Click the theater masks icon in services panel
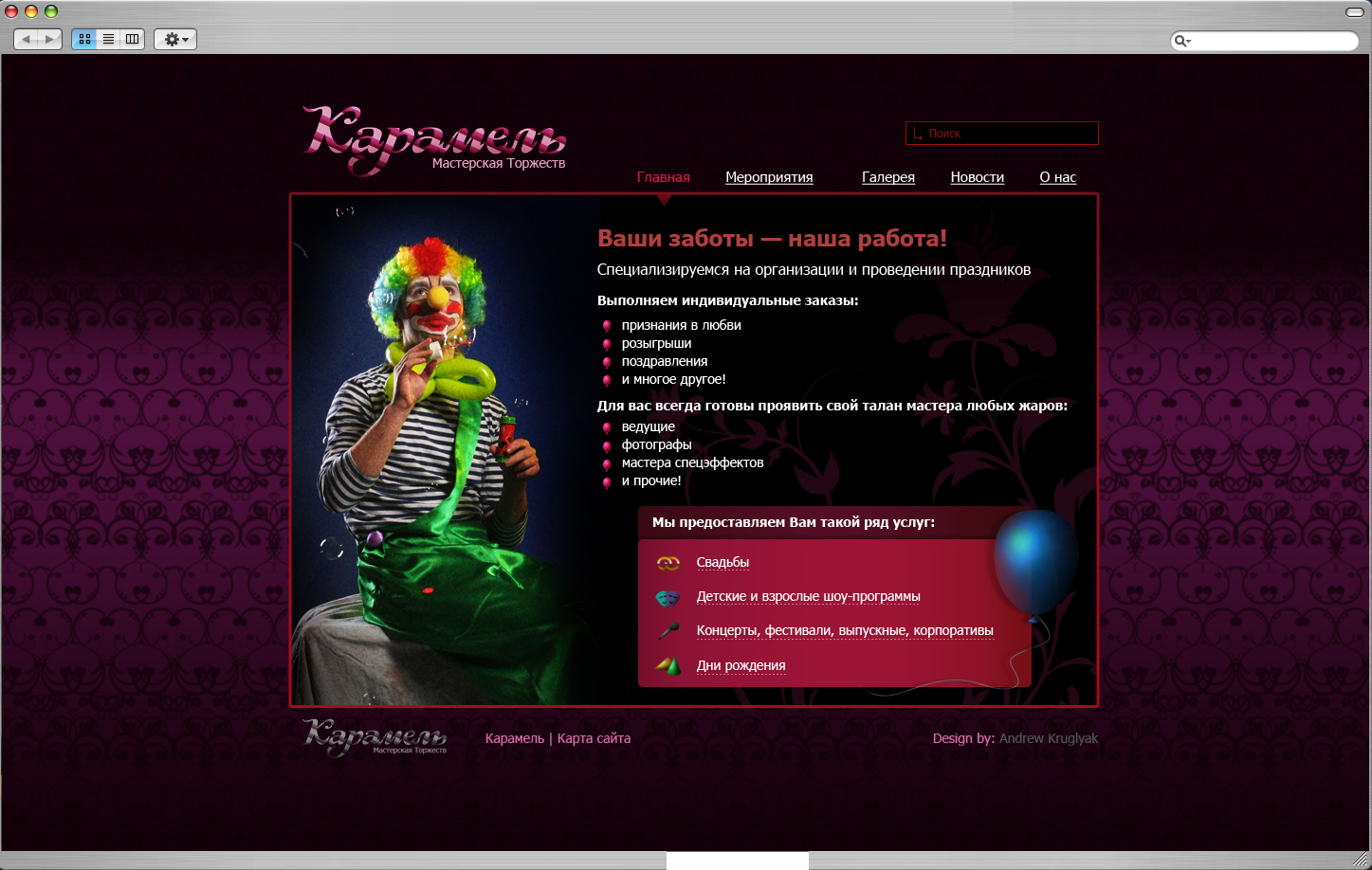The width and height of the screenshot is (1372, 870). click(x=668, y=597)
